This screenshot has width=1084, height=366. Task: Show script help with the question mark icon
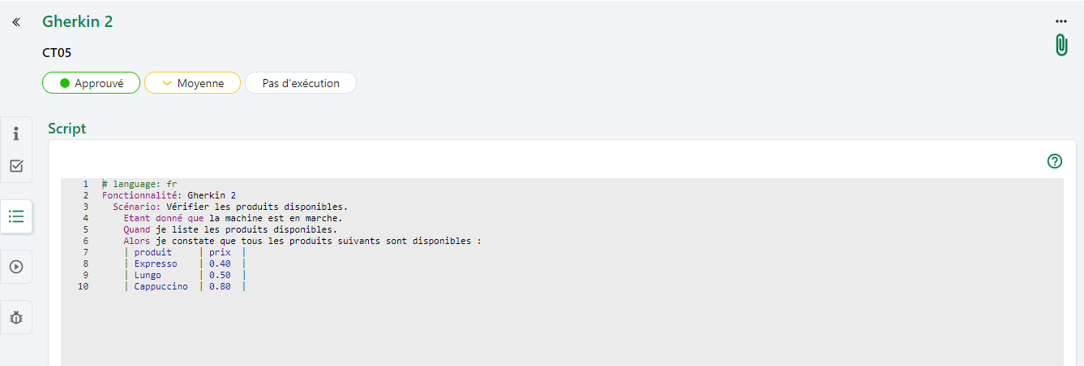click(1054, 161)
